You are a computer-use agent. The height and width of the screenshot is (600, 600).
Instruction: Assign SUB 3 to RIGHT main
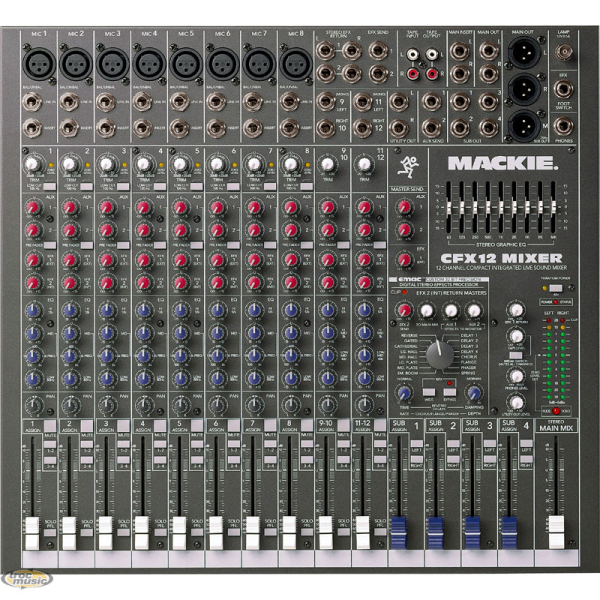tap(490, 459)
